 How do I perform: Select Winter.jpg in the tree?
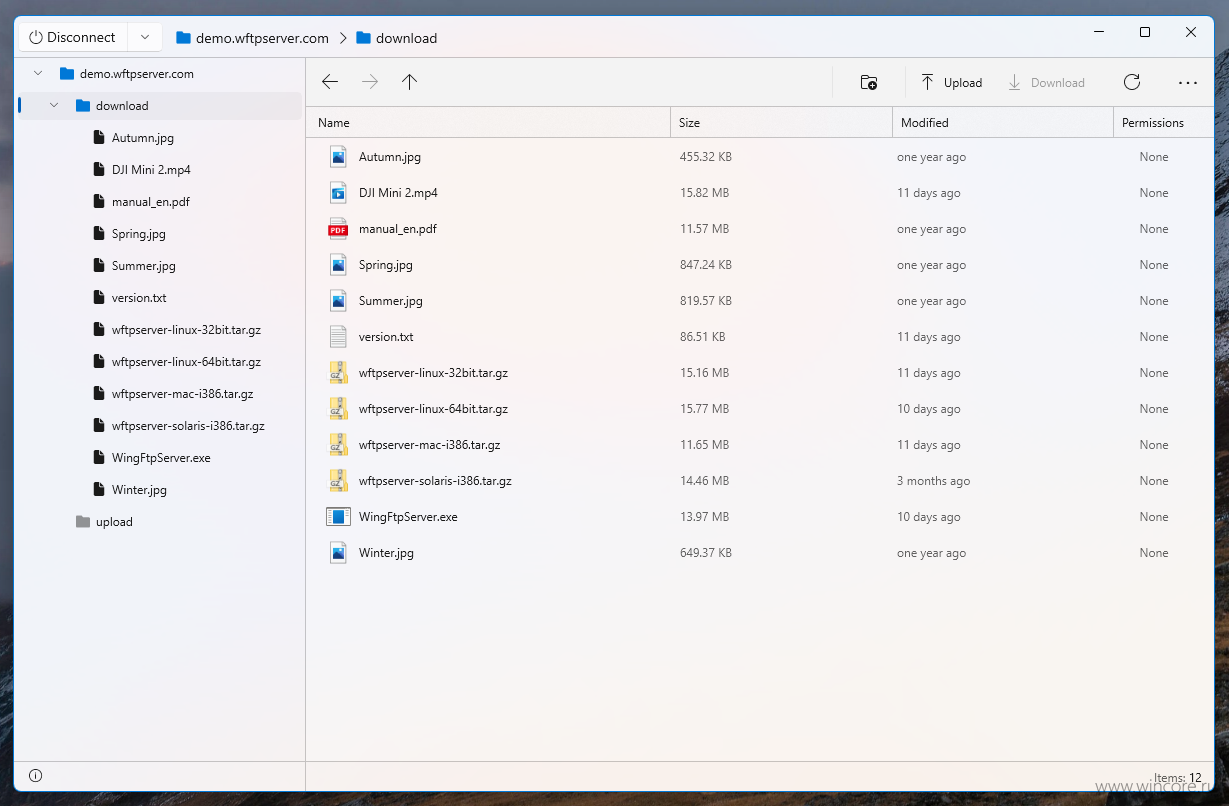tap(139, 490)
